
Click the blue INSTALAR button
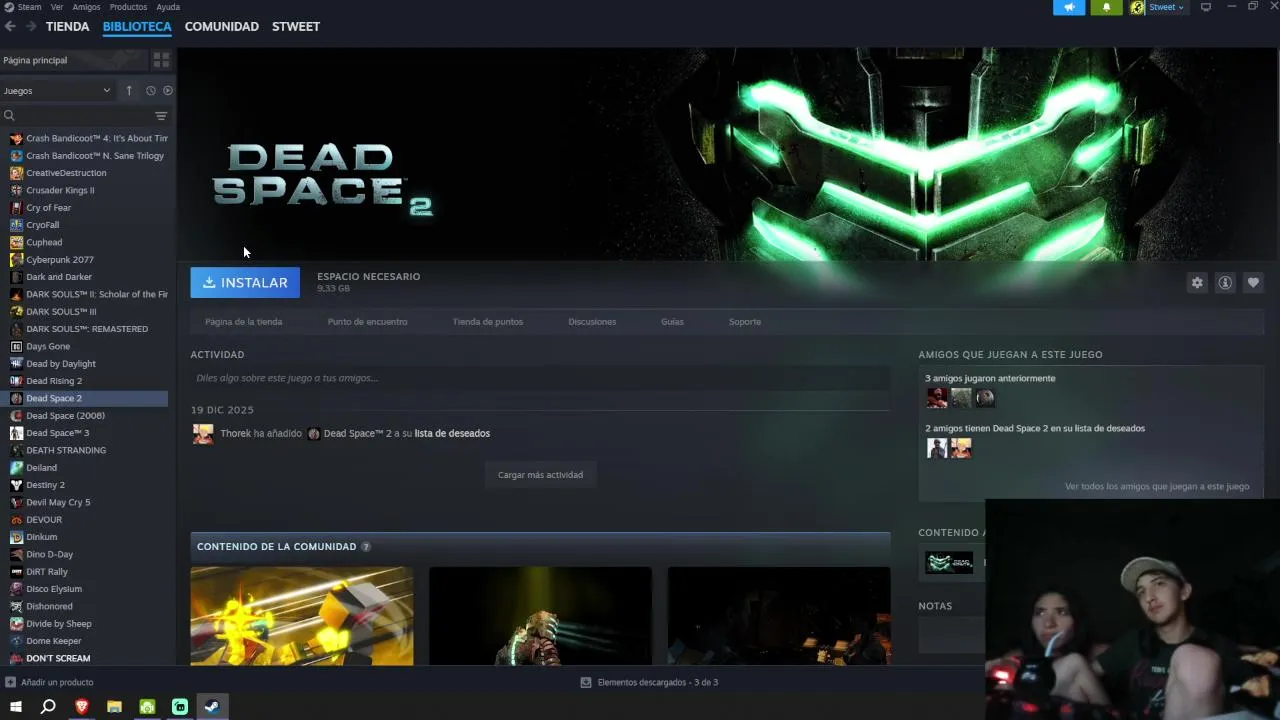pyautogui.click(x=245, y=283)
